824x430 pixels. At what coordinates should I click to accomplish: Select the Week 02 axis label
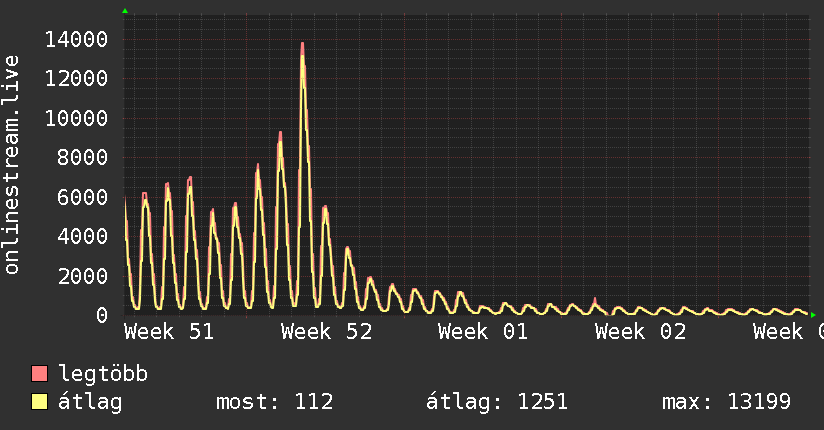tap(640, 331)
